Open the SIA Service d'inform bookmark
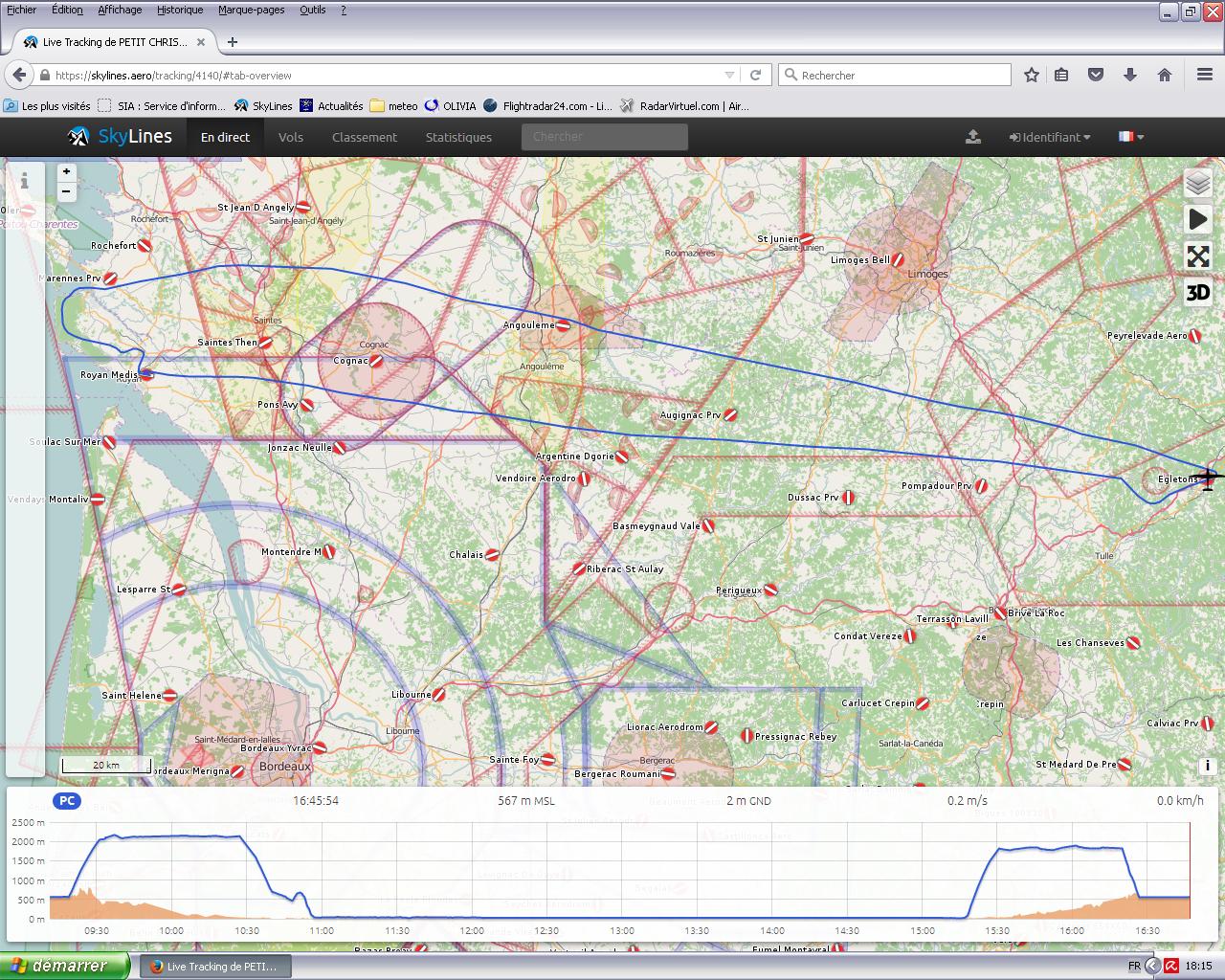Screen dimensions: 1225x980 click(162, 106)
